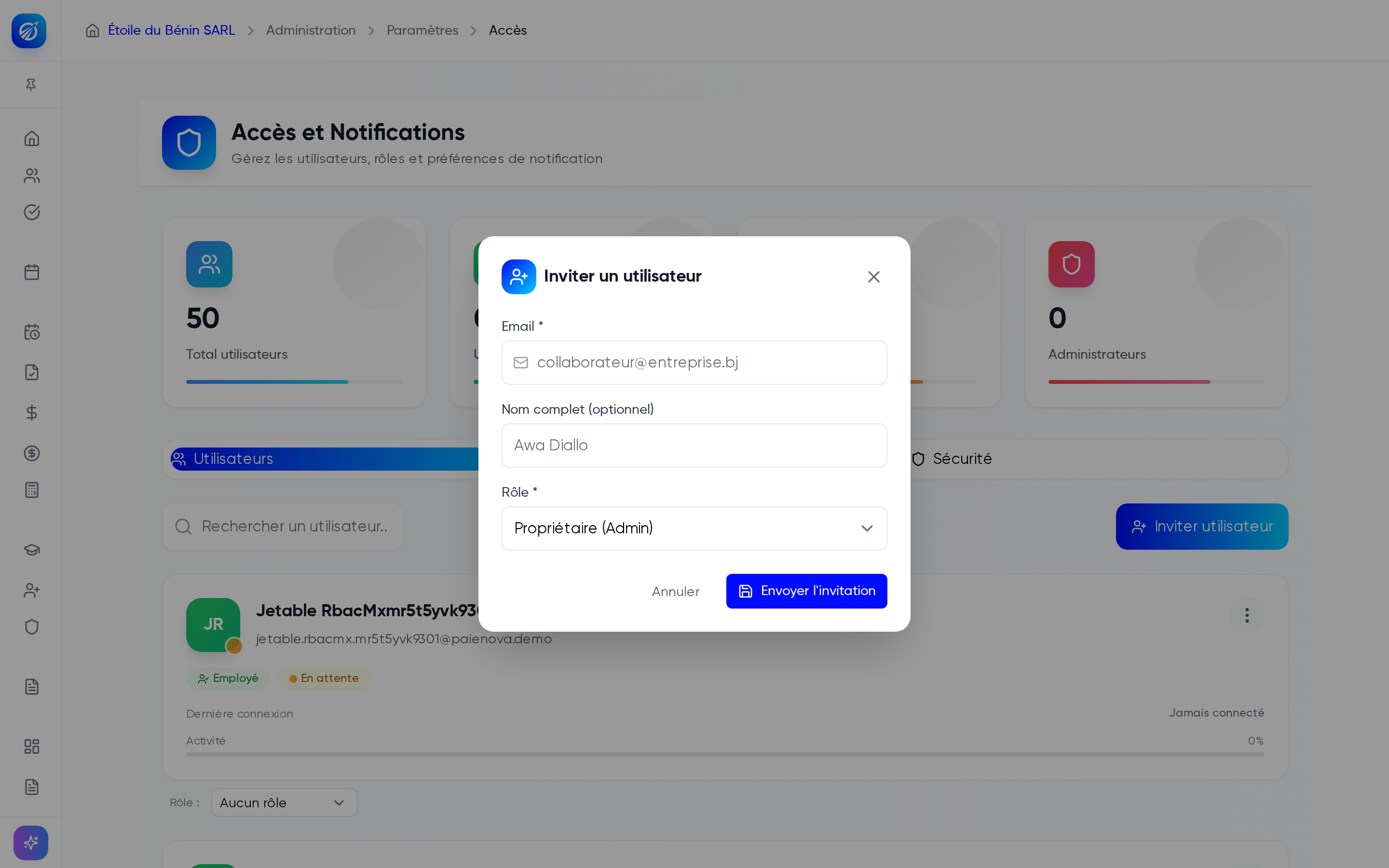Viewport: 1389px width, 868px height.
Task: Click the Accès breadcrumb
Action: coord(507,30)
